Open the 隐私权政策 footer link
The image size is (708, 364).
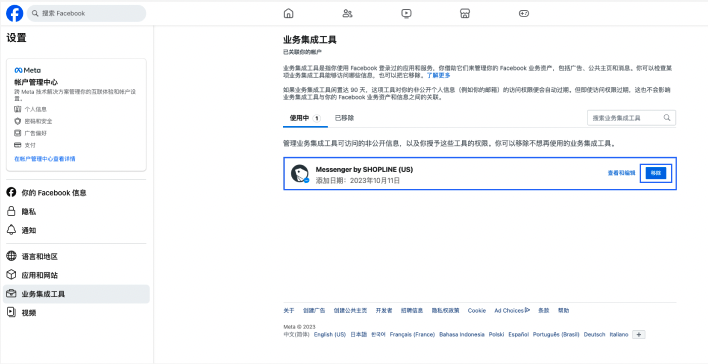(x=445, y=311)
